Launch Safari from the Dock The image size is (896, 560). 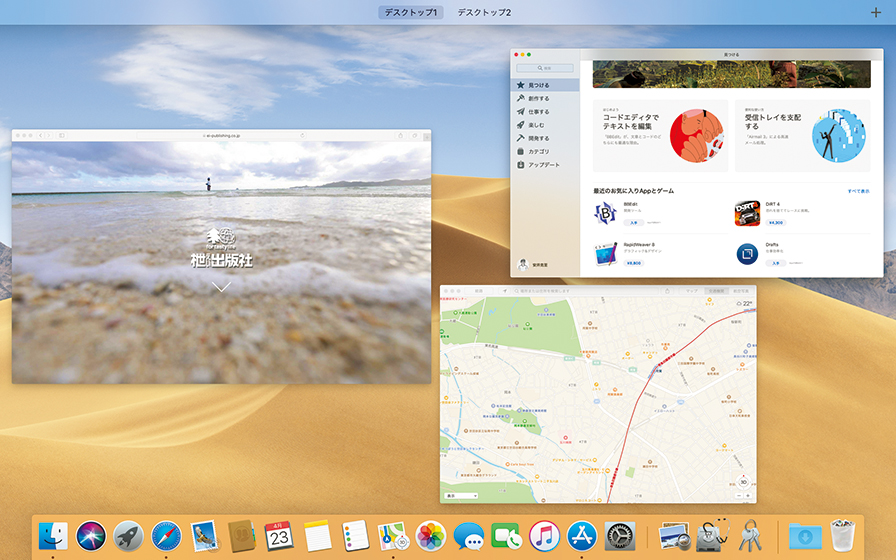(x=165, y=535)
